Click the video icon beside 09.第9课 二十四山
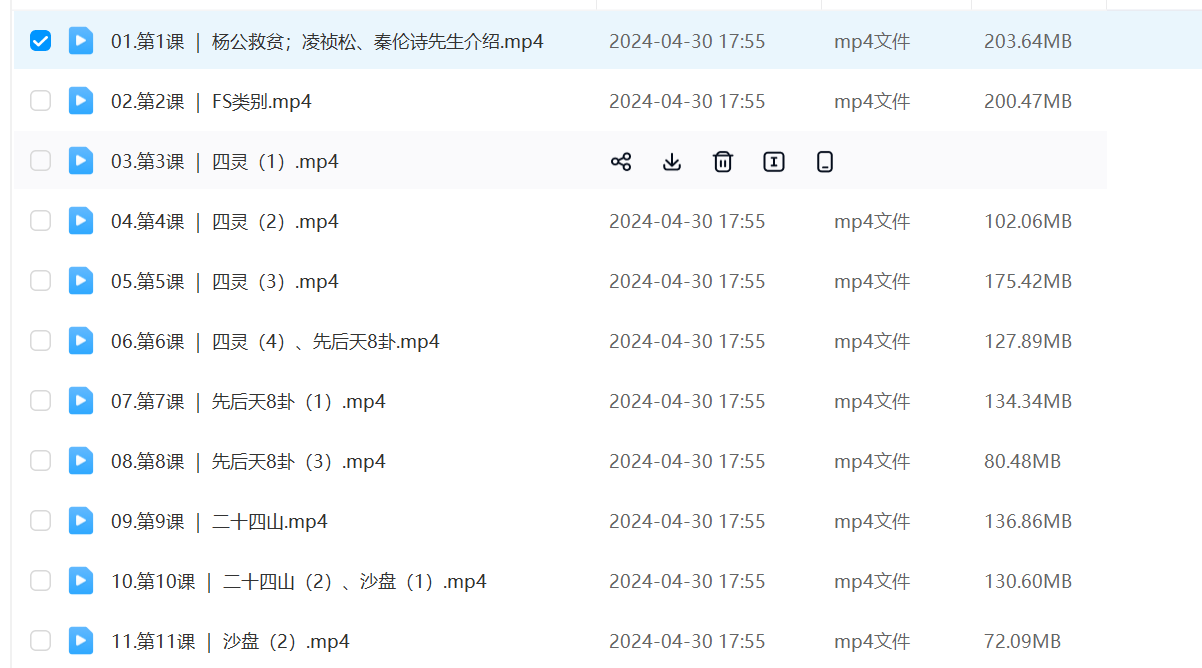The width and height of the screenshot is (1202, 668). click(x=81, y=521)
